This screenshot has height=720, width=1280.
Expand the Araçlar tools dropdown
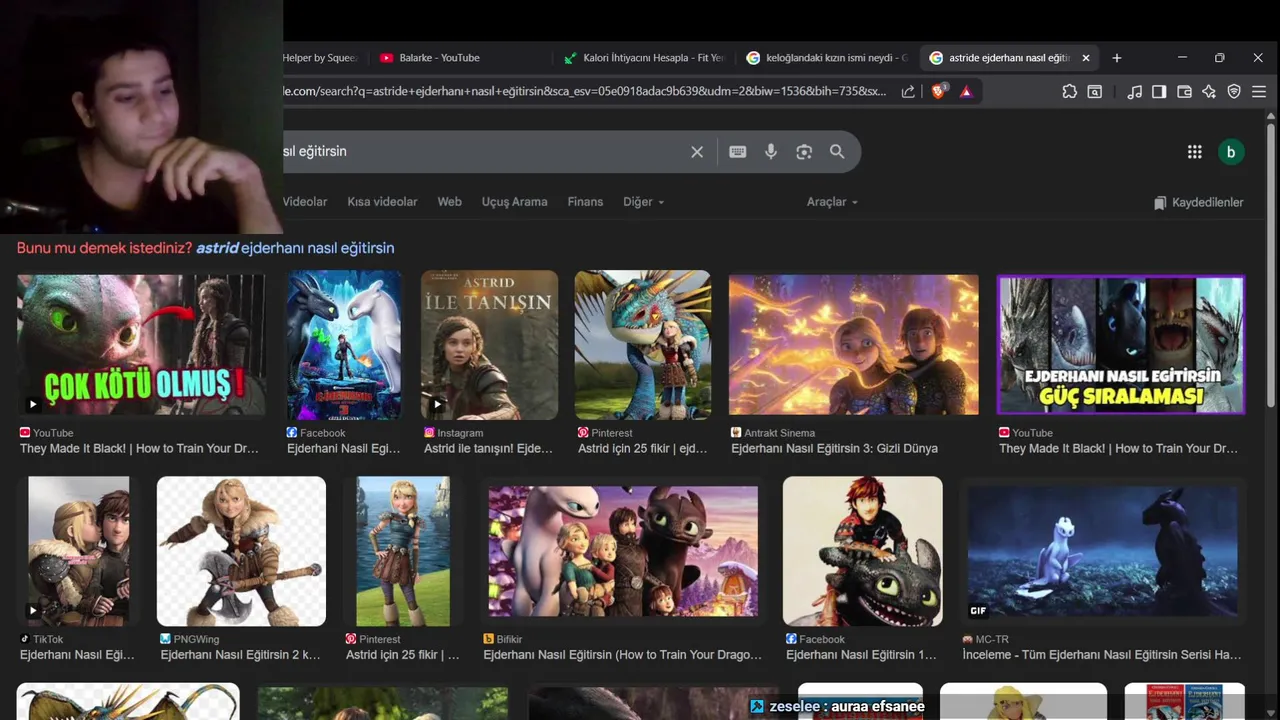tap(832, 202)
